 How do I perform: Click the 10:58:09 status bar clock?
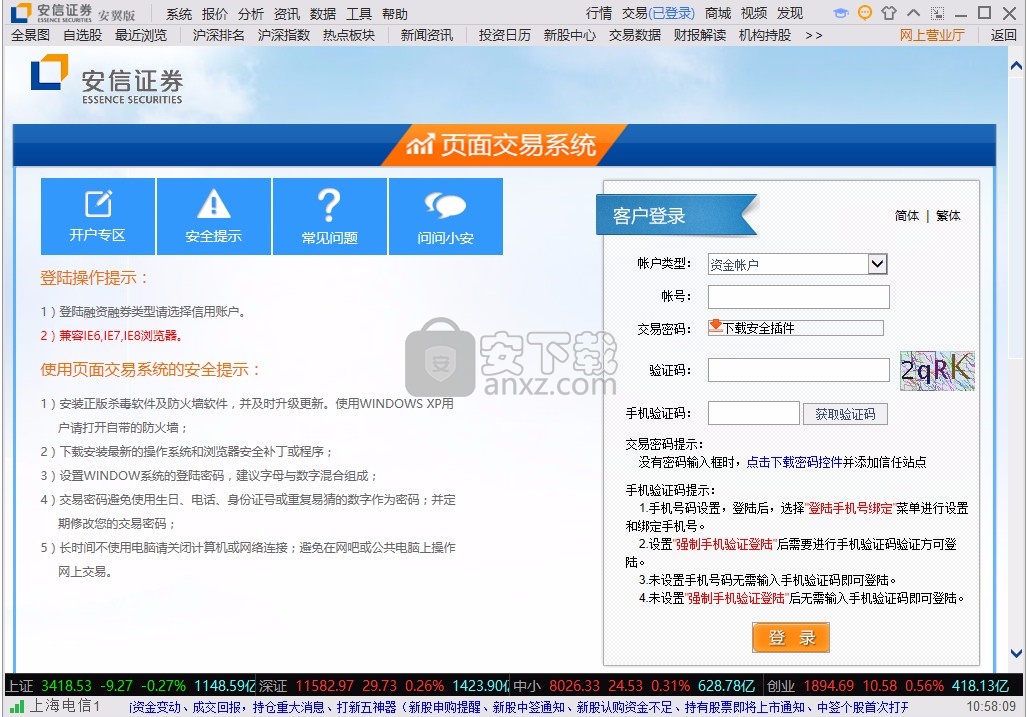point(991,707)
